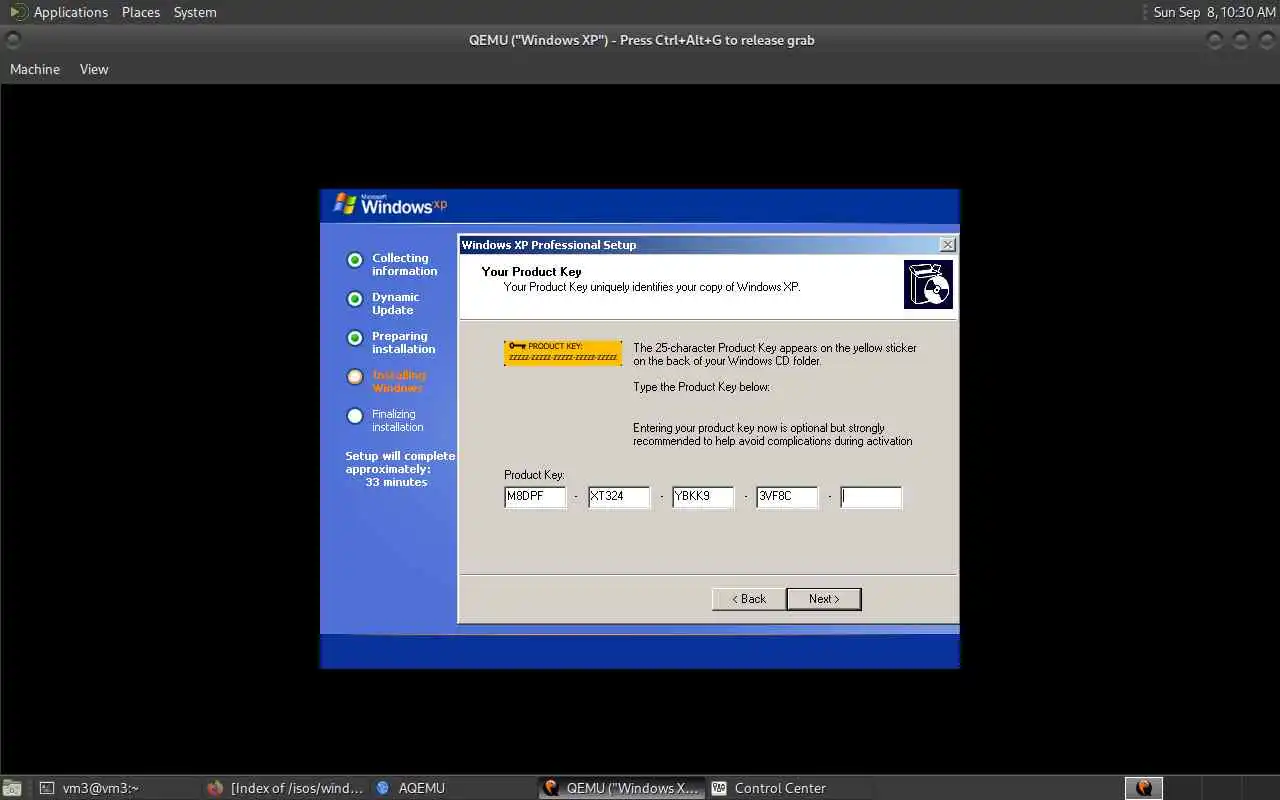This screenshot has width=1280, height=800.
Task: Switch to Index of /isos Firefox window
Action: click(286, 788)
